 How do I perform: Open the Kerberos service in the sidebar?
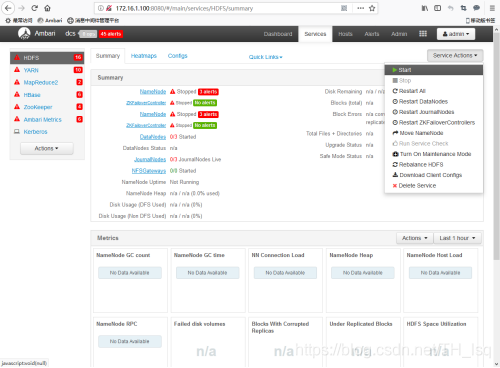point(35,132)
